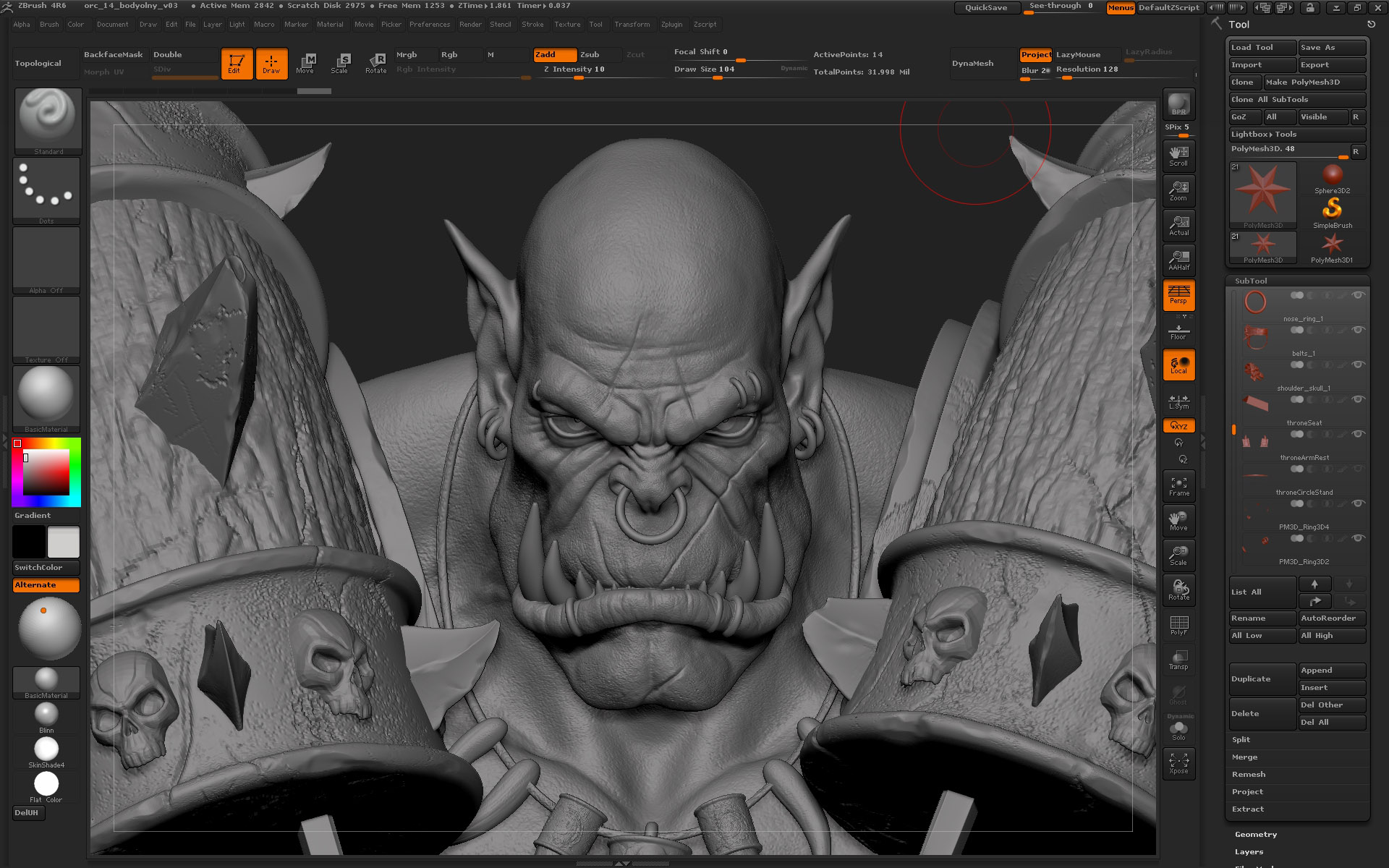Open the Document menu

(x=112, y=25)
